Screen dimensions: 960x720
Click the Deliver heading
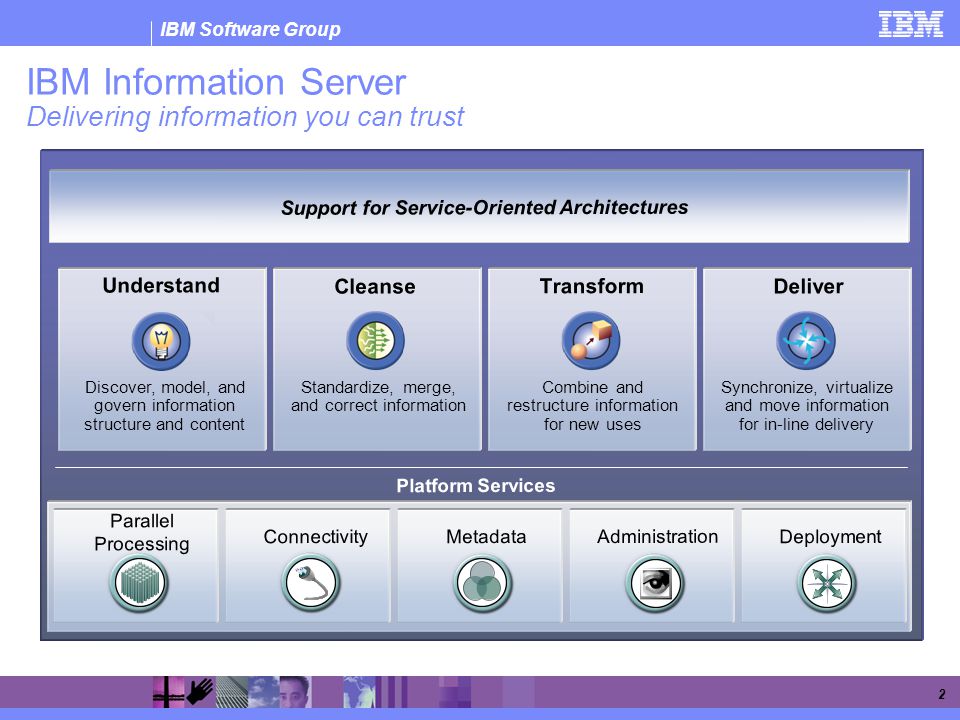click(x=808, y=286)
